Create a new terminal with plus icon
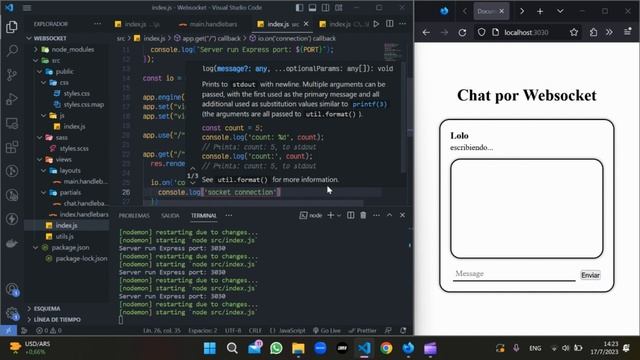Viewport: 640px width, 360px height. (331, 215)
